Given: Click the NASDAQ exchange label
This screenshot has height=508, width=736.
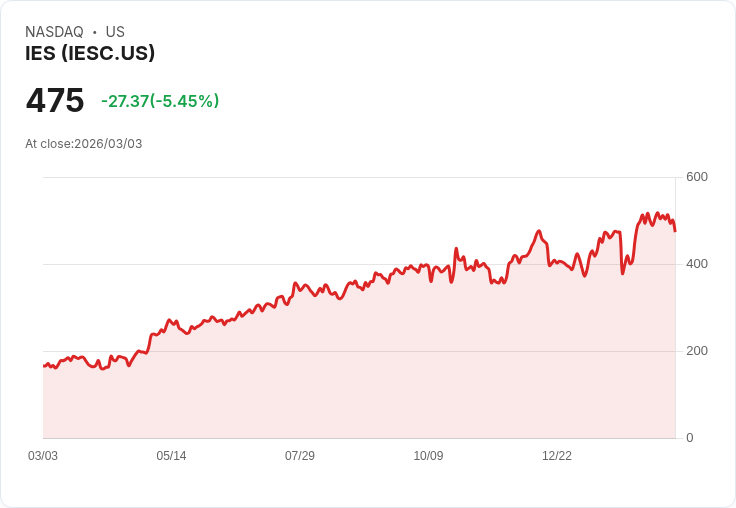Looking at the screenshot, I should [x=54, y=32].
